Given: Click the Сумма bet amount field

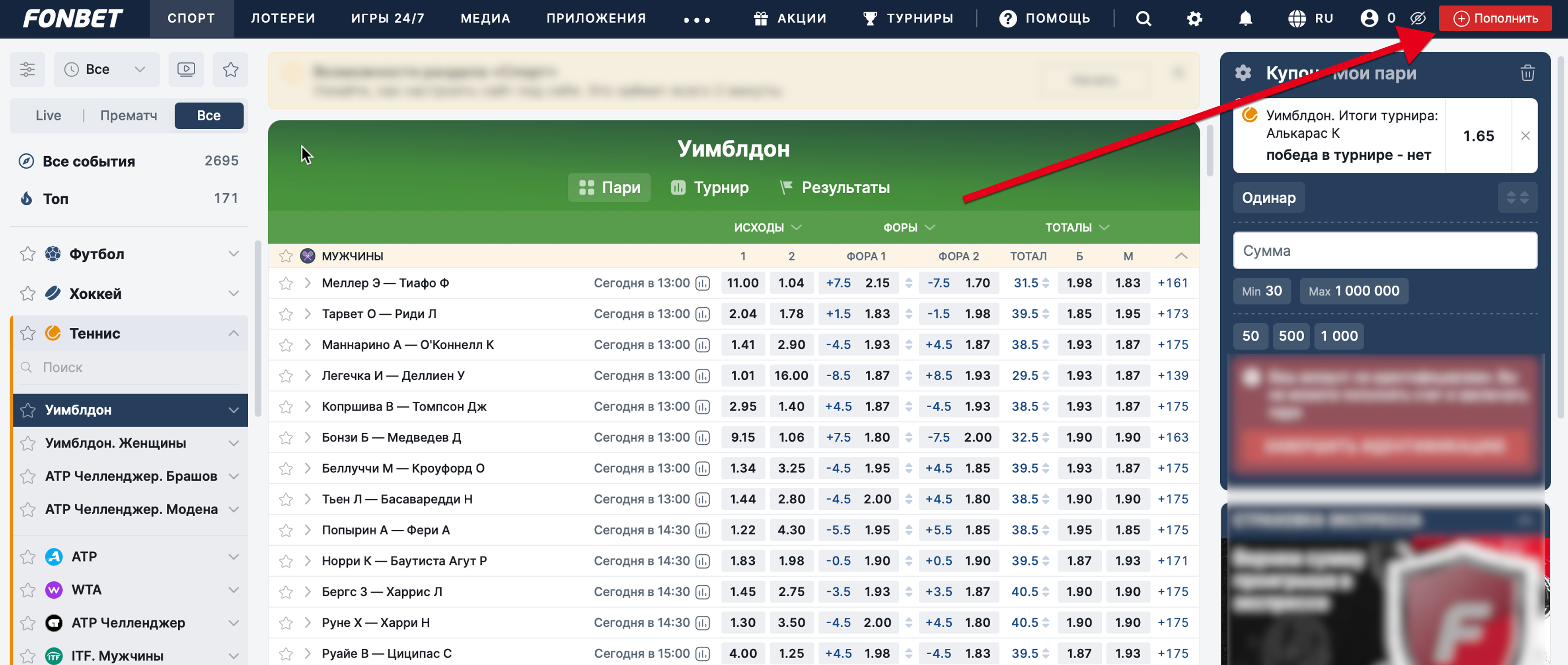Looking at the screenshot, I should point(1384,251).
